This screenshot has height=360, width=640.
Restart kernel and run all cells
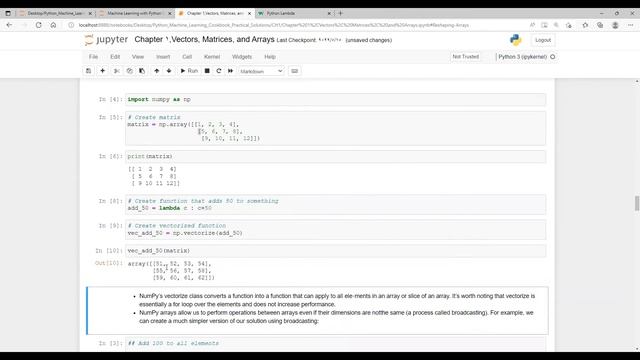point(231,71)
